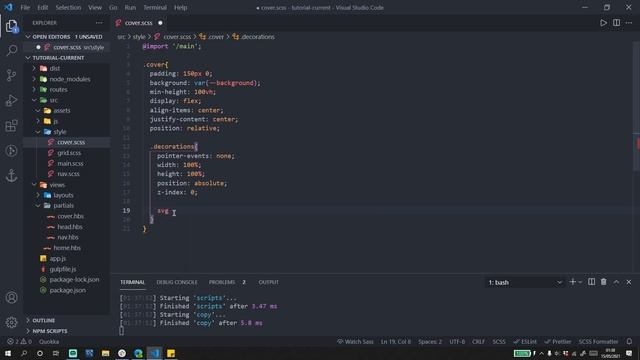This screenshot has width=640, height=360.
Task: Expand the NPM Scripts section
Action: [x=67, y=331]
